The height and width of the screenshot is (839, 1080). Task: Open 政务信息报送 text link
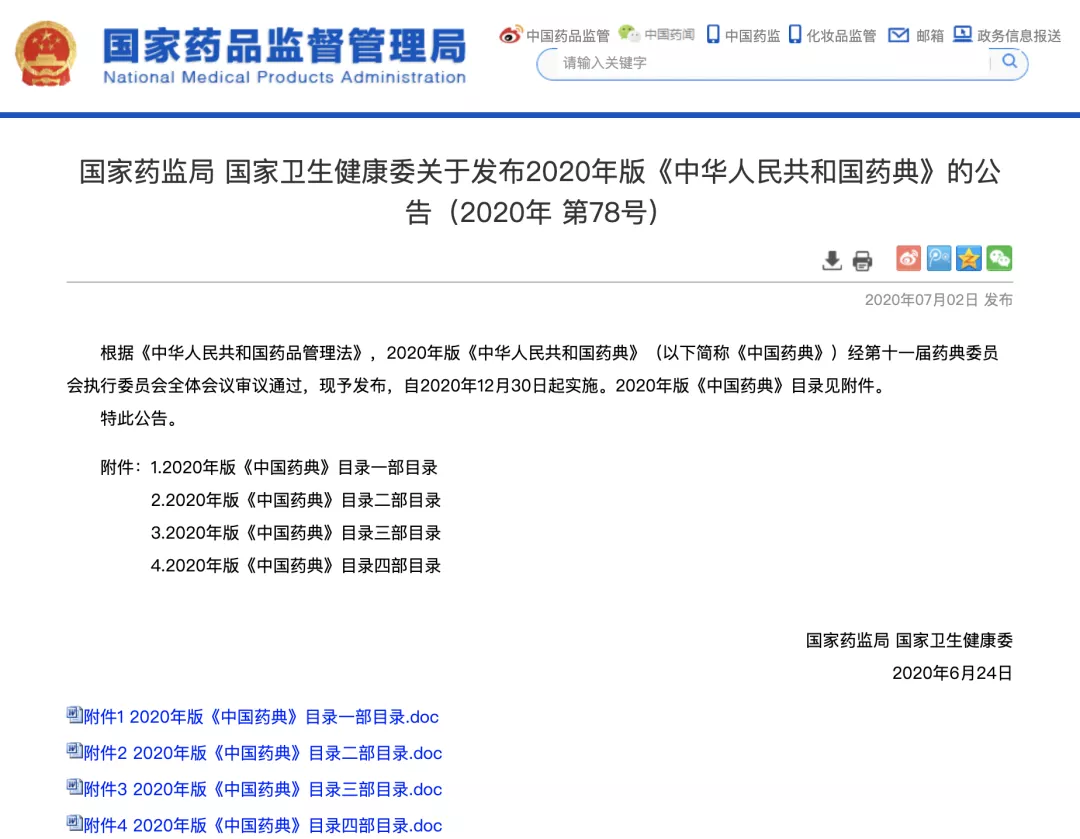[1019, 36]
